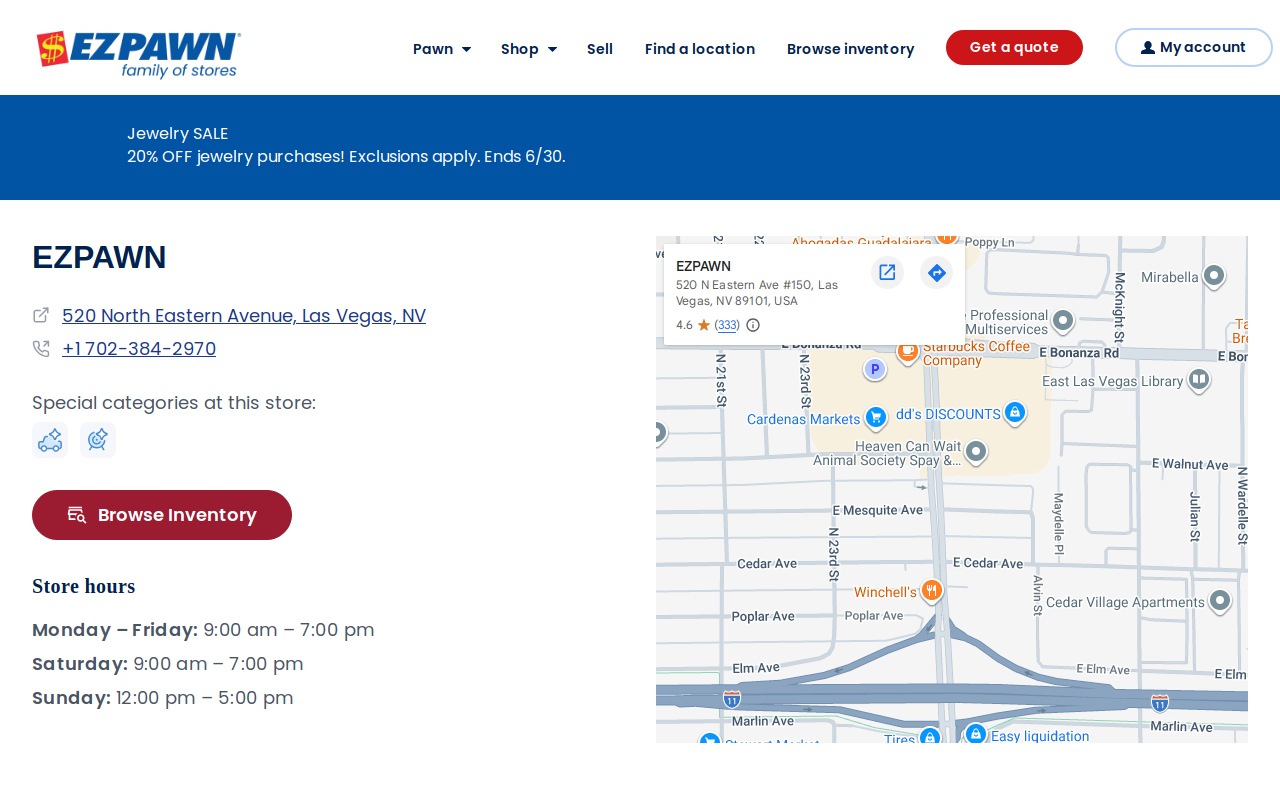1280x800 pixels.
Task: Click the Saturday 9:00 am – 7:00 pm hours
Action: pyautogui.click(x=168, y=664)
